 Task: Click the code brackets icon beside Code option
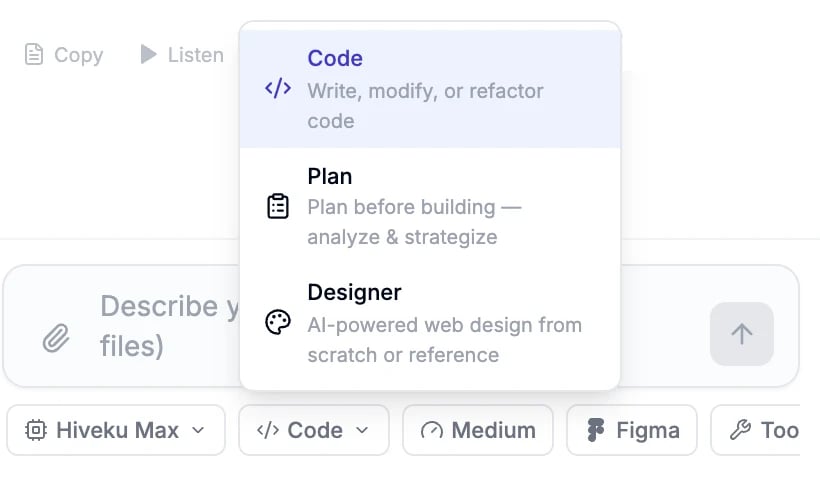pyautogui.click(x=278, y=88)
